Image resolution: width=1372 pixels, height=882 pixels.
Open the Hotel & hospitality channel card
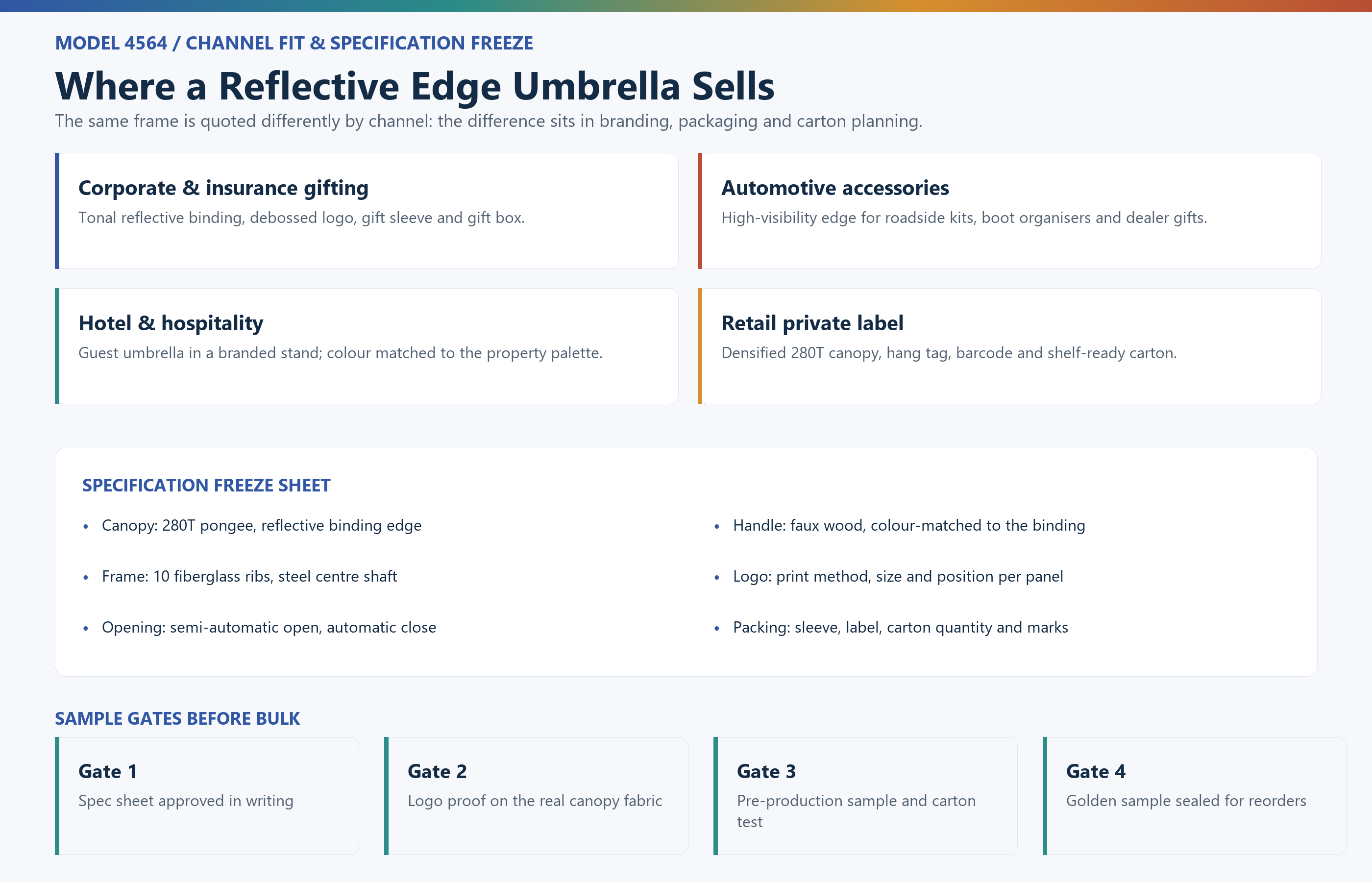click(367, 346)
